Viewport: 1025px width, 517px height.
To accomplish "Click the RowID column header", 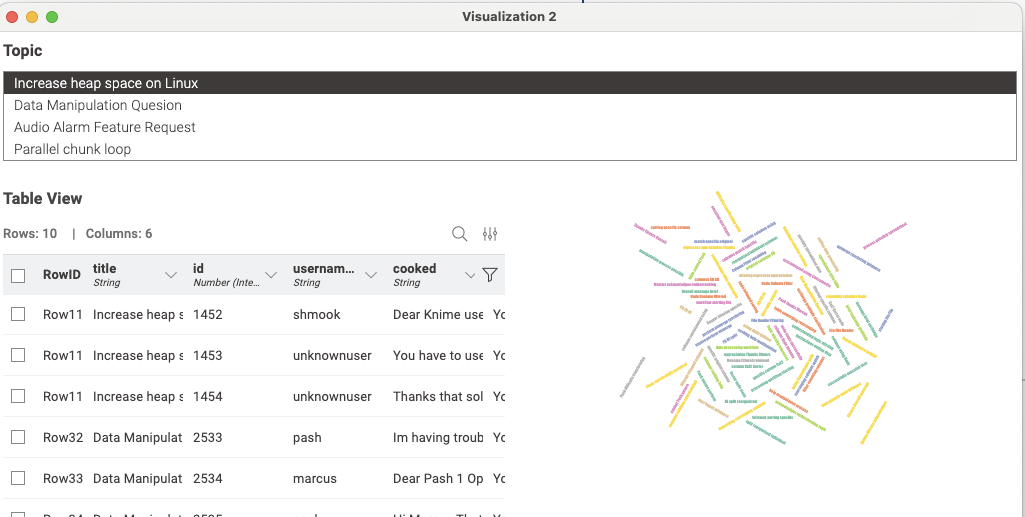I will point(61,275).
